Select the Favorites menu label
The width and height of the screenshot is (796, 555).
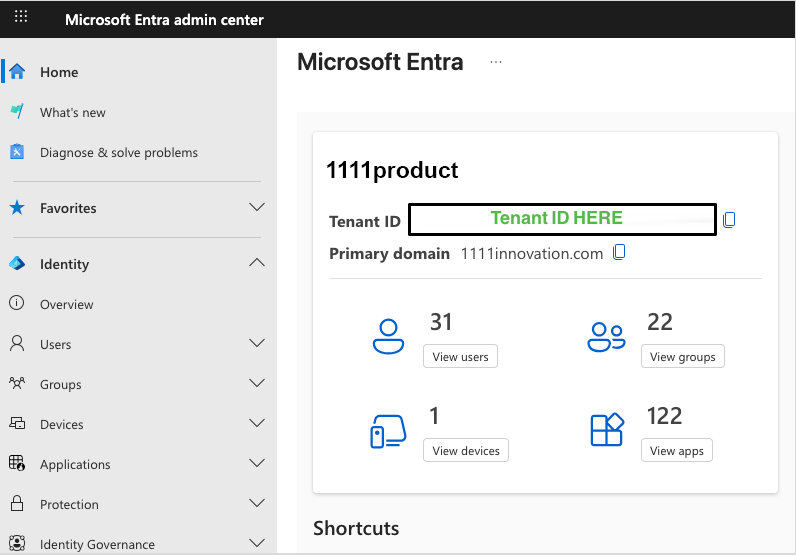[x=68, y=208]
